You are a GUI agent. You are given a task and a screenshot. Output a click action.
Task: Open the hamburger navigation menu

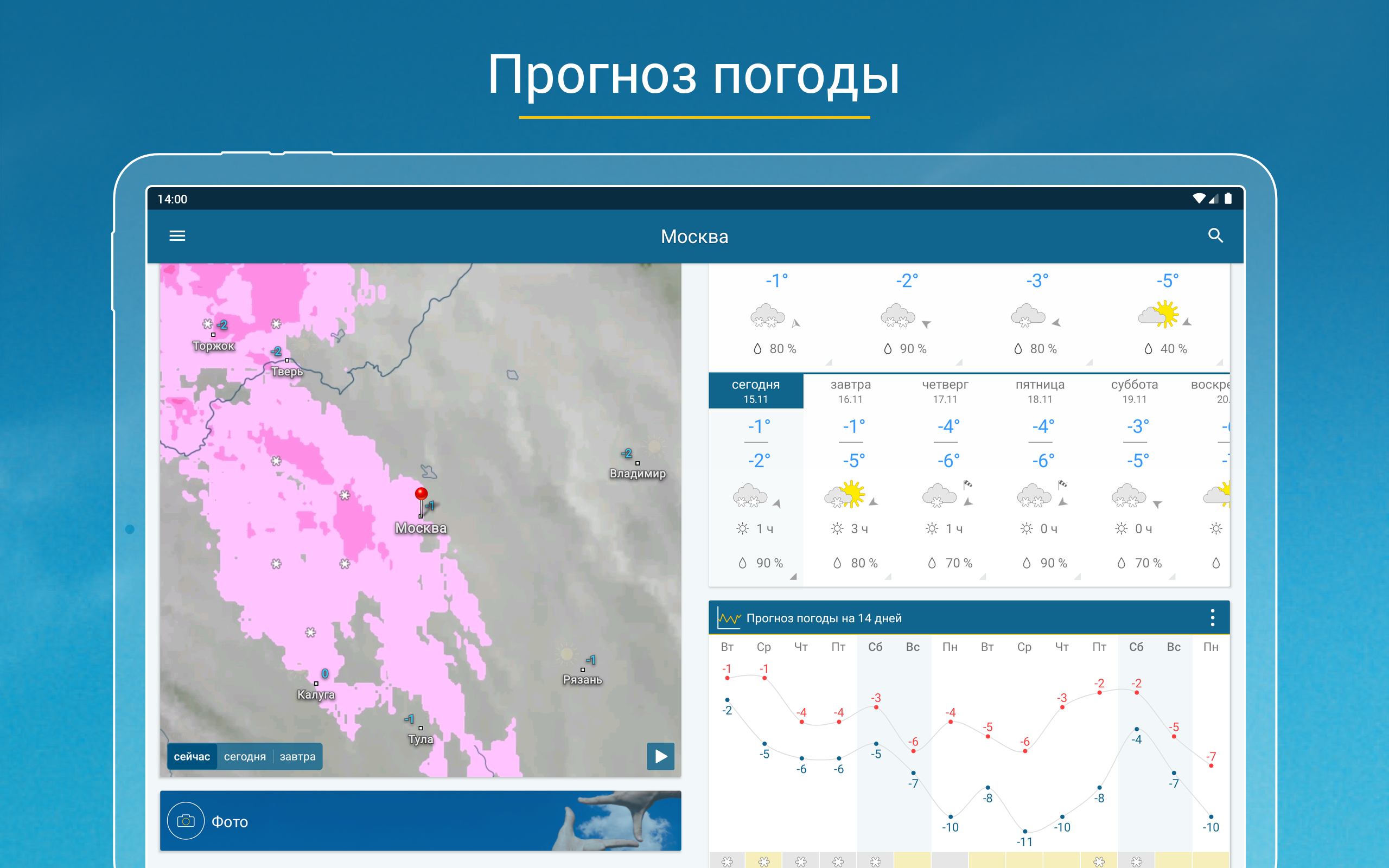(177, 236)
